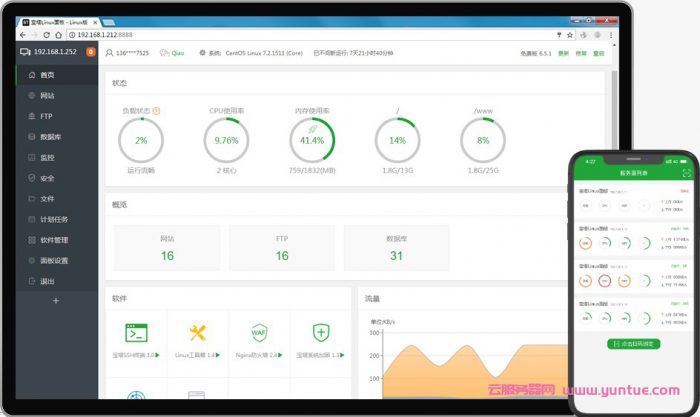
Task: Click the 宝塔系统加固 shield icon
Action: [320, 333]
